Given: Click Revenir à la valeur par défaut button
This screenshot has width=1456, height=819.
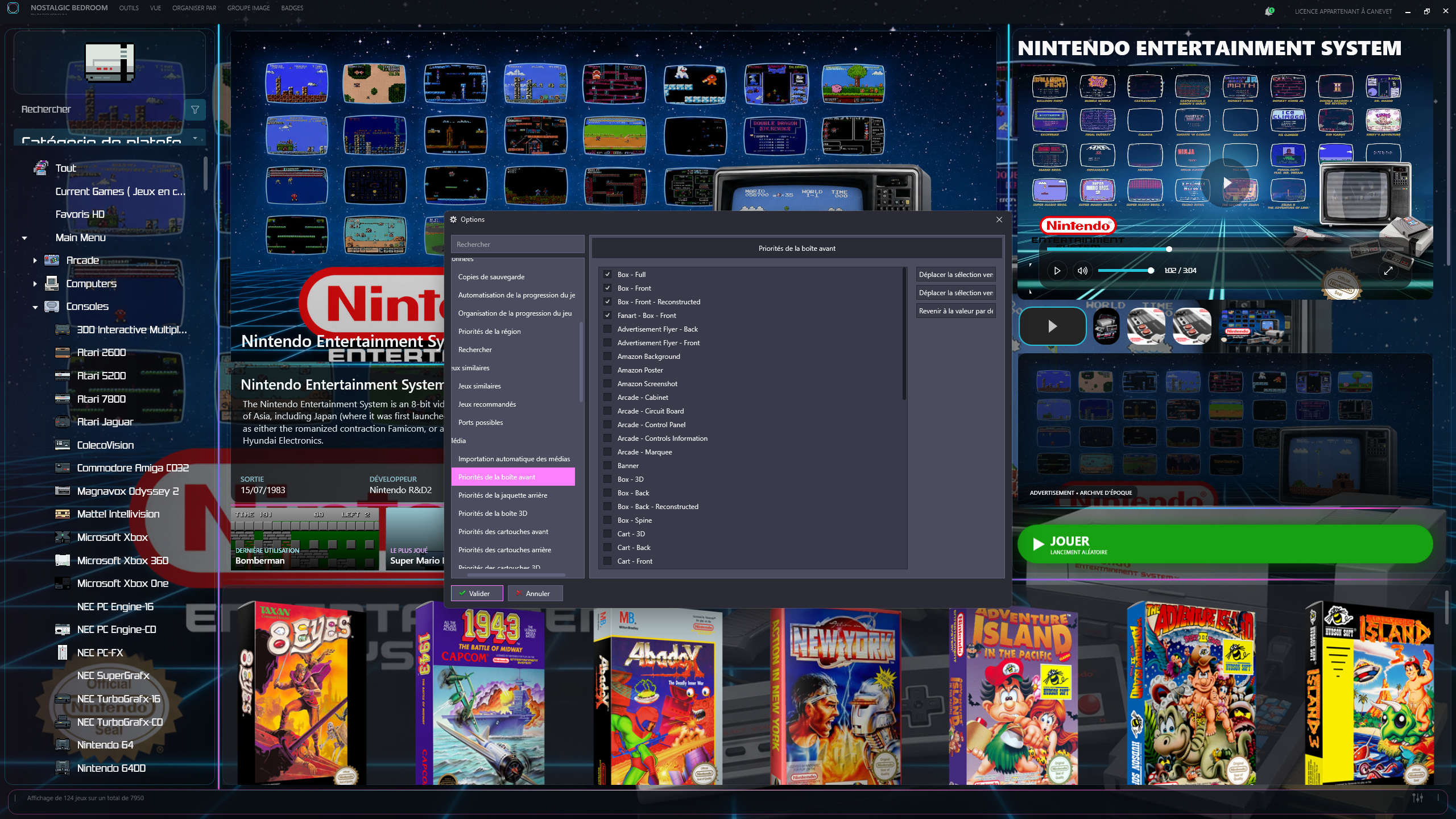Looking at the screenshot, I should coord(956,311).
